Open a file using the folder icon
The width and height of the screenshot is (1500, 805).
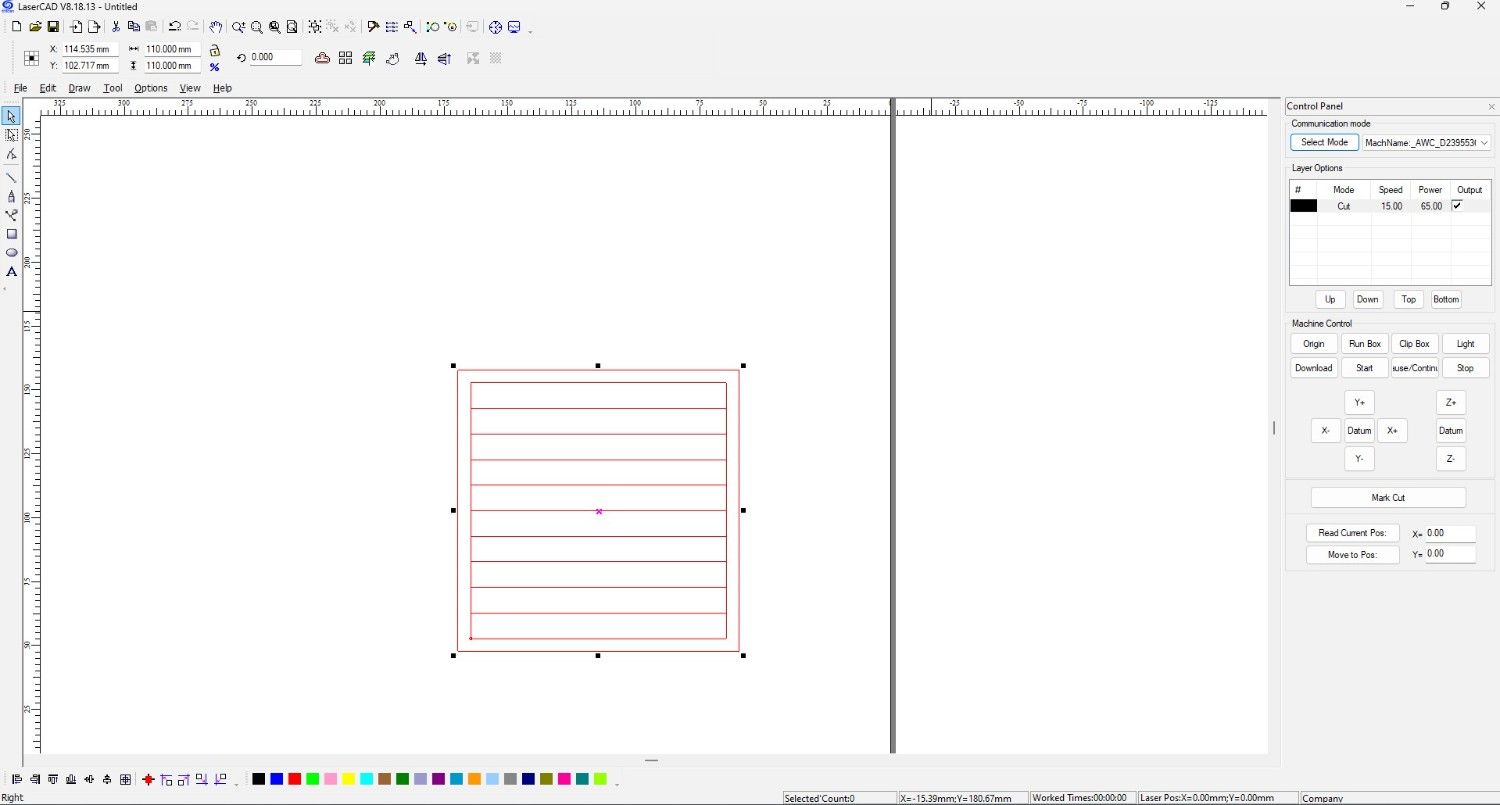coord(35,27)
